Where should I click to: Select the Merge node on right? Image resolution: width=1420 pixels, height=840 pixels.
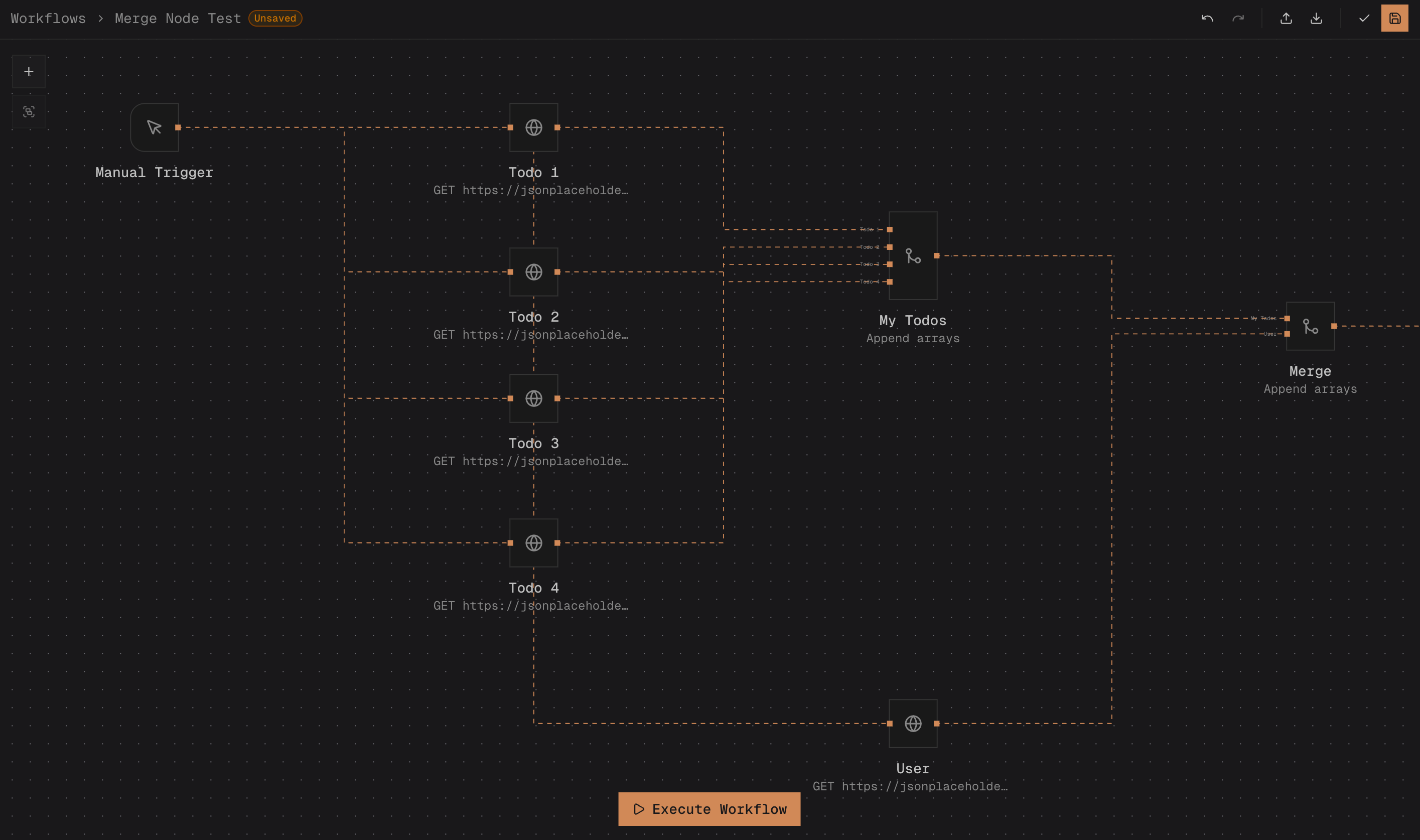1310,326
